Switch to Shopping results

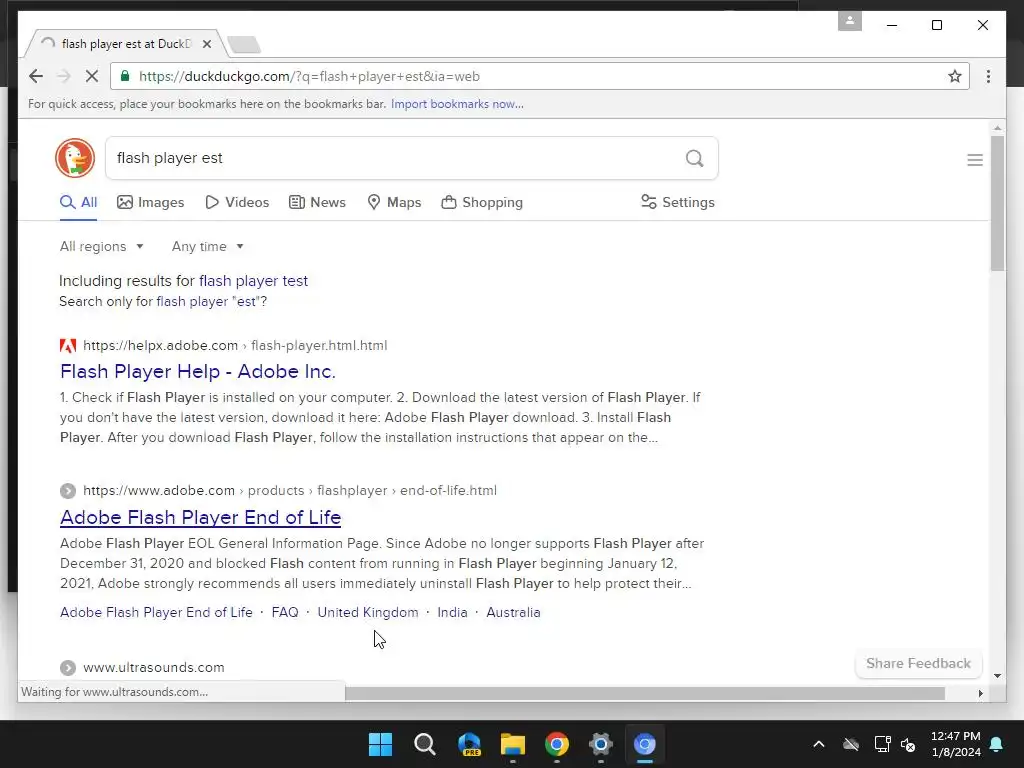coord(482,202)
